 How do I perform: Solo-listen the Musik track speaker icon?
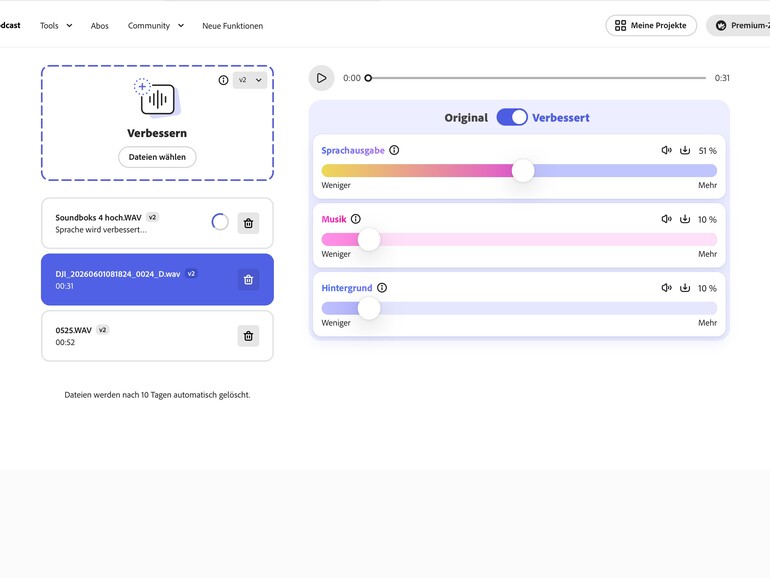[666, 219]
